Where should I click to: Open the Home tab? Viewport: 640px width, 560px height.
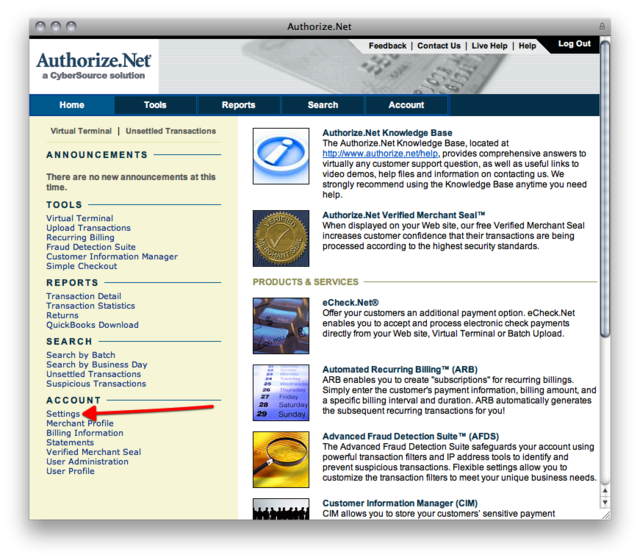point(72,105)
